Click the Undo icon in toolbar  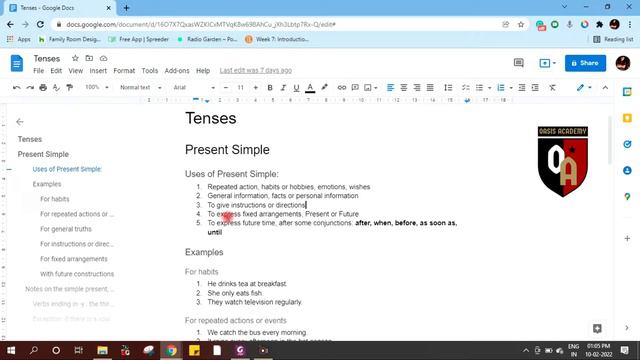(17, 87)
